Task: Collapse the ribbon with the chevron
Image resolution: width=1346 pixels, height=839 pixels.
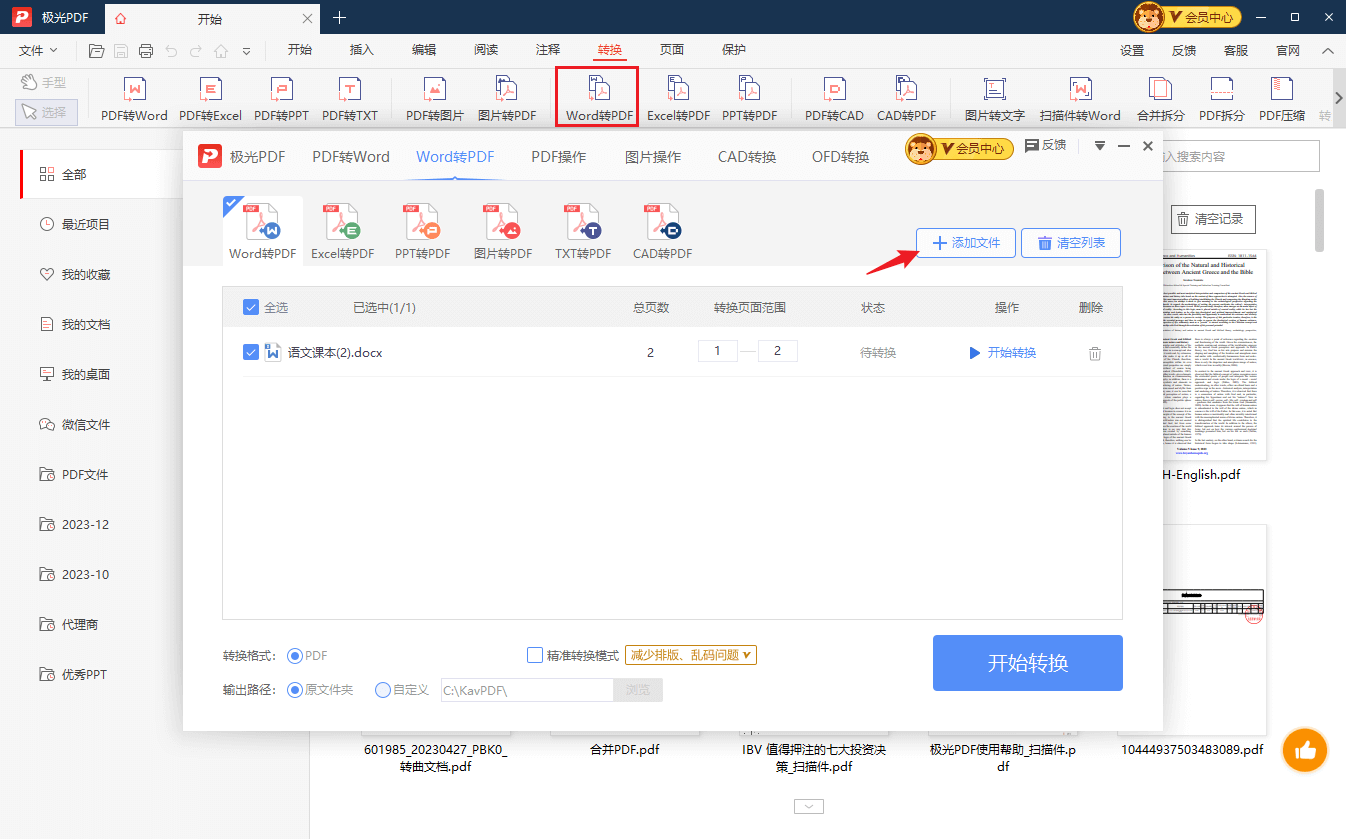Action: point(1327,51)
